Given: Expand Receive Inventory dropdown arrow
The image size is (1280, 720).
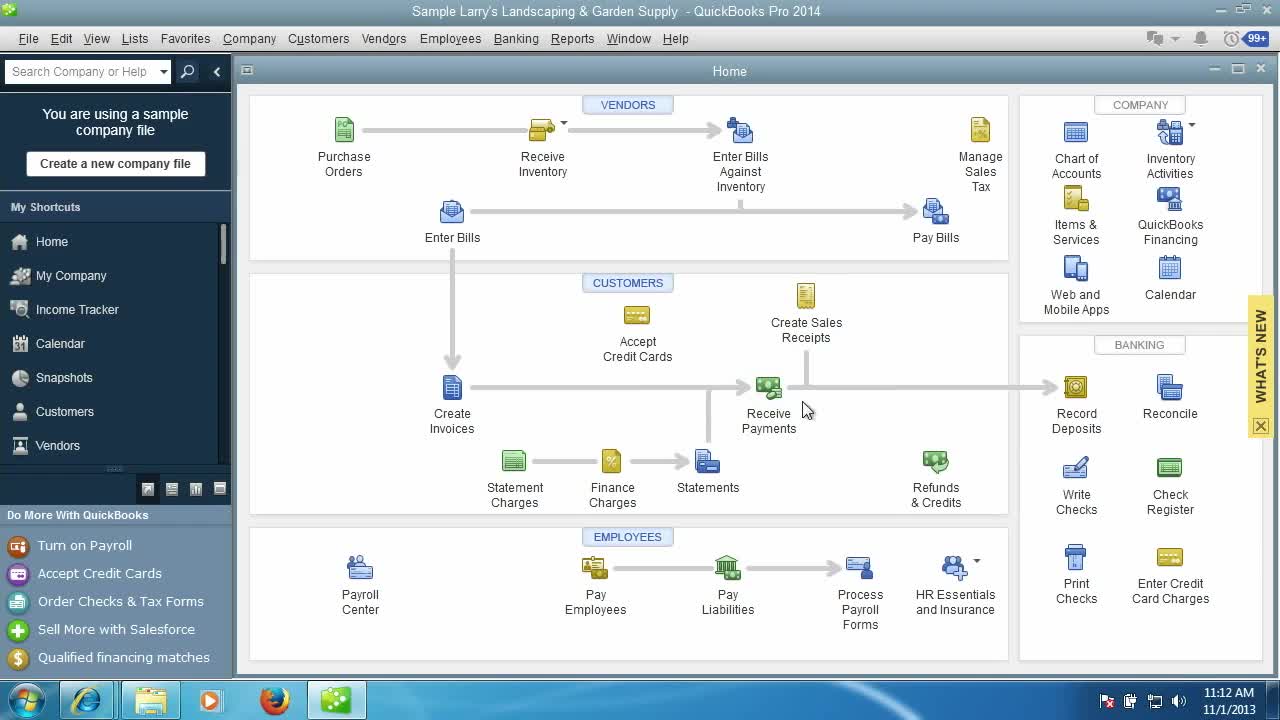Looking at the screenshot, I should (x=564, y=124).
